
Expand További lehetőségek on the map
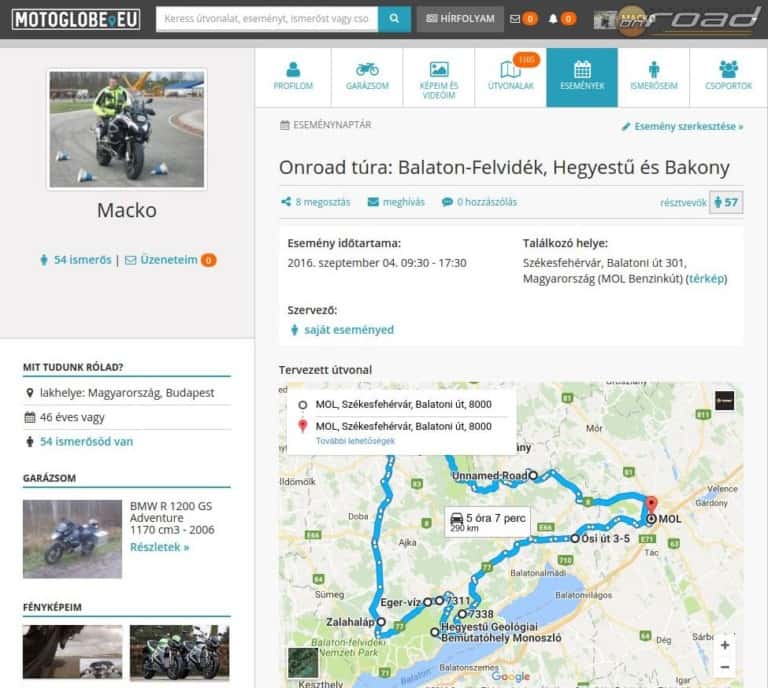(355, 441)
